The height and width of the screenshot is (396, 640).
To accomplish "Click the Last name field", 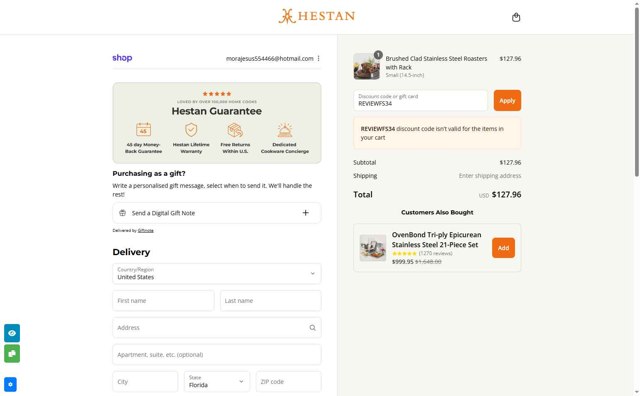I will pos(271,300).
